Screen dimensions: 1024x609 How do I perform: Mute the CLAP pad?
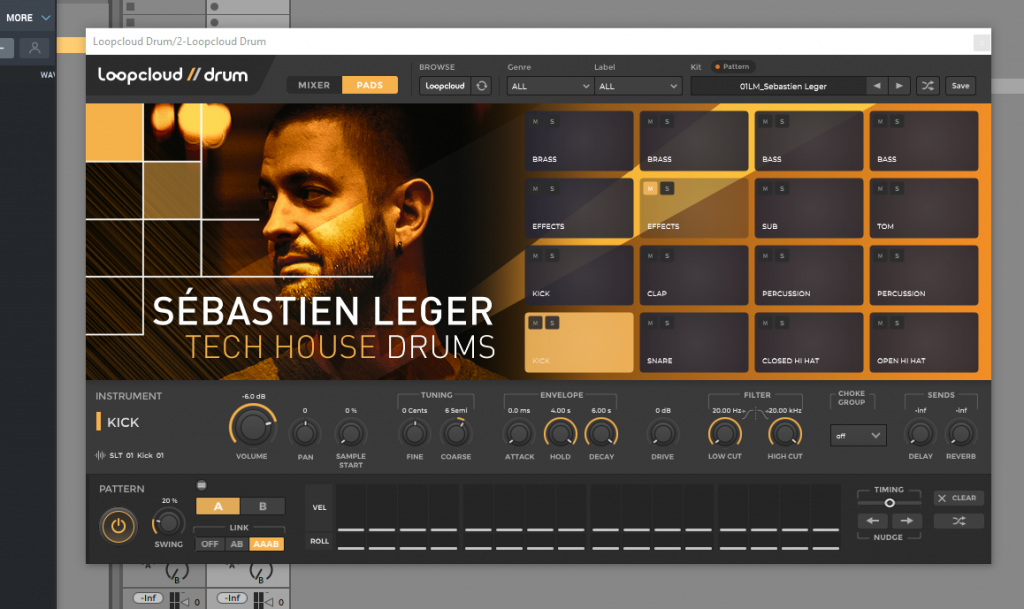(650, 256)
